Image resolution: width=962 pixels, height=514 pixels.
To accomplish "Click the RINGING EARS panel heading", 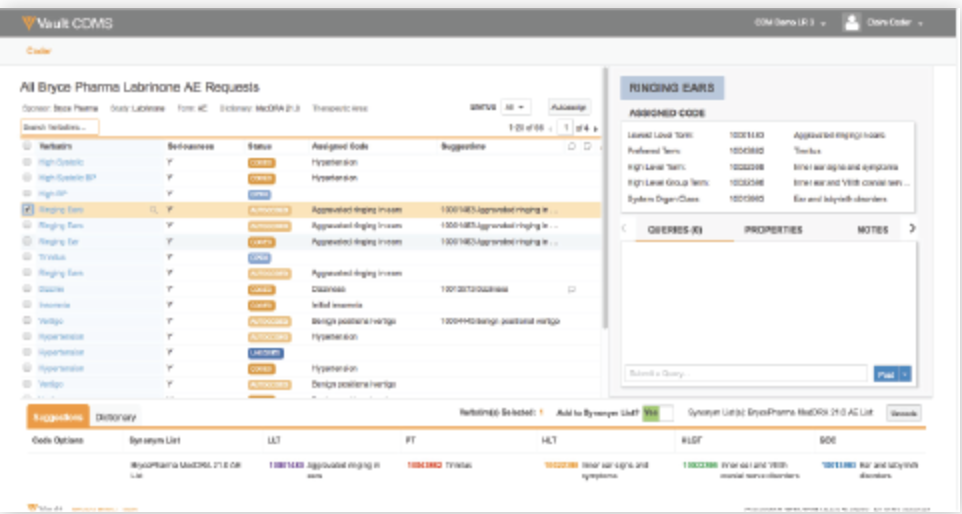I will tap(672, 88).
